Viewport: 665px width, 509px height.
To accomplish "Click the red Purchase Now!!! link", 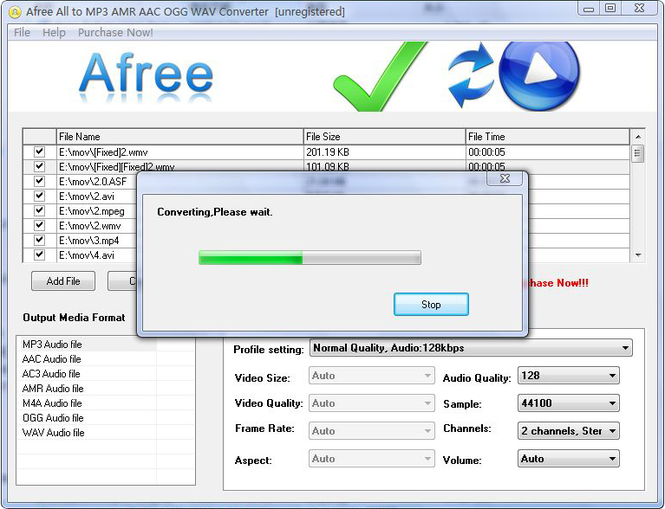I will tap(556, 283).
